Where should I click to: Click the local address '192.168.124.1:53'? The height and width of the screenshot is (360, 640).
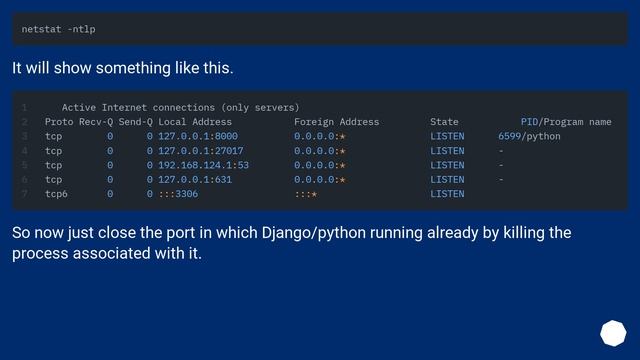203,165
